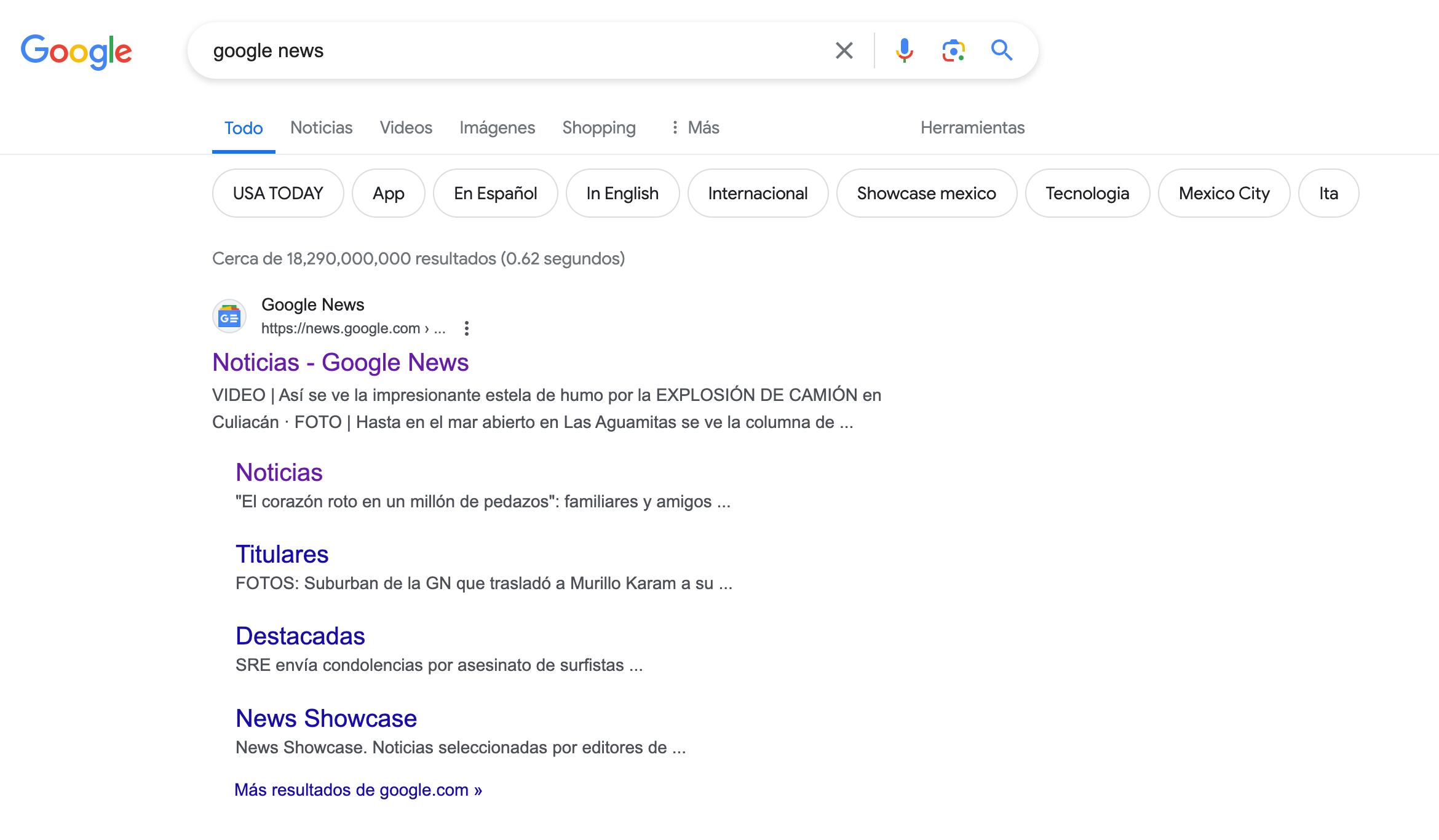Click the Google logo
Image resolution: width=1439 pixels, height=840 pixels.
tap(76, 51)
